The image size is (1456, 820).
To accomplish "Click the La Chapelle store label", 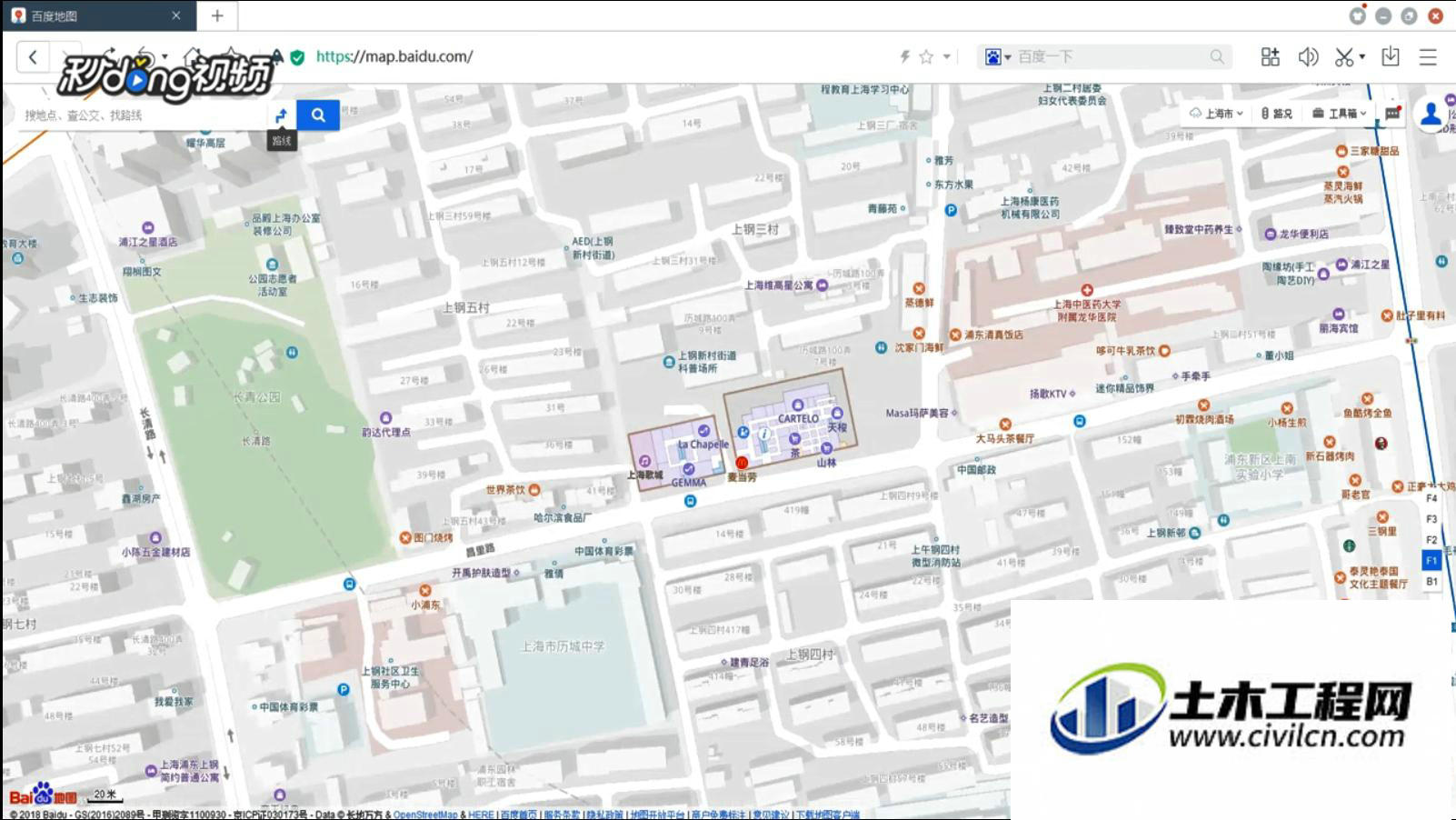I will coord(703,445).
